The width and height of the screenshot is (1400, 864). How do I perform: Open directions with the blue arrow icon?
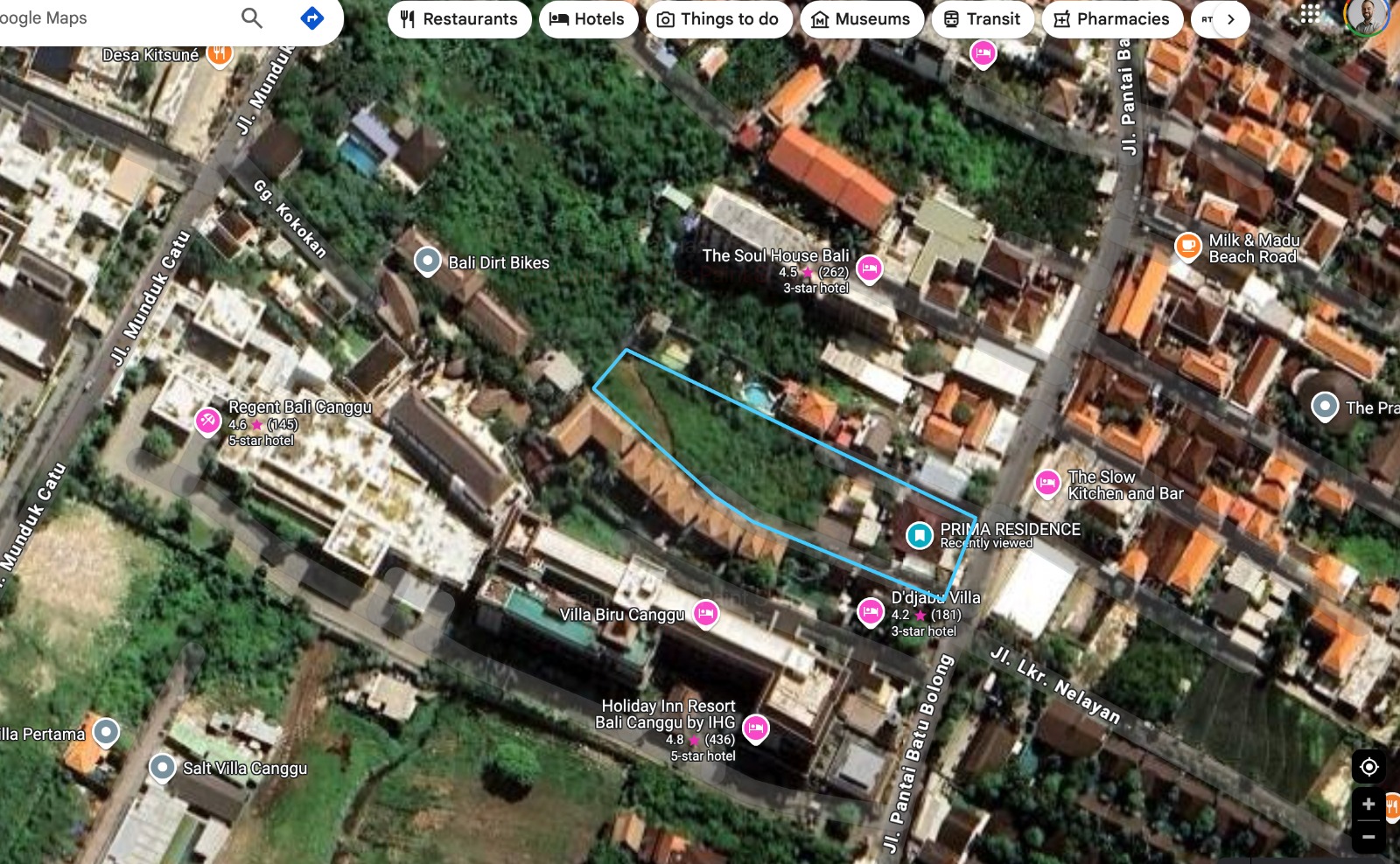[312, 17]
